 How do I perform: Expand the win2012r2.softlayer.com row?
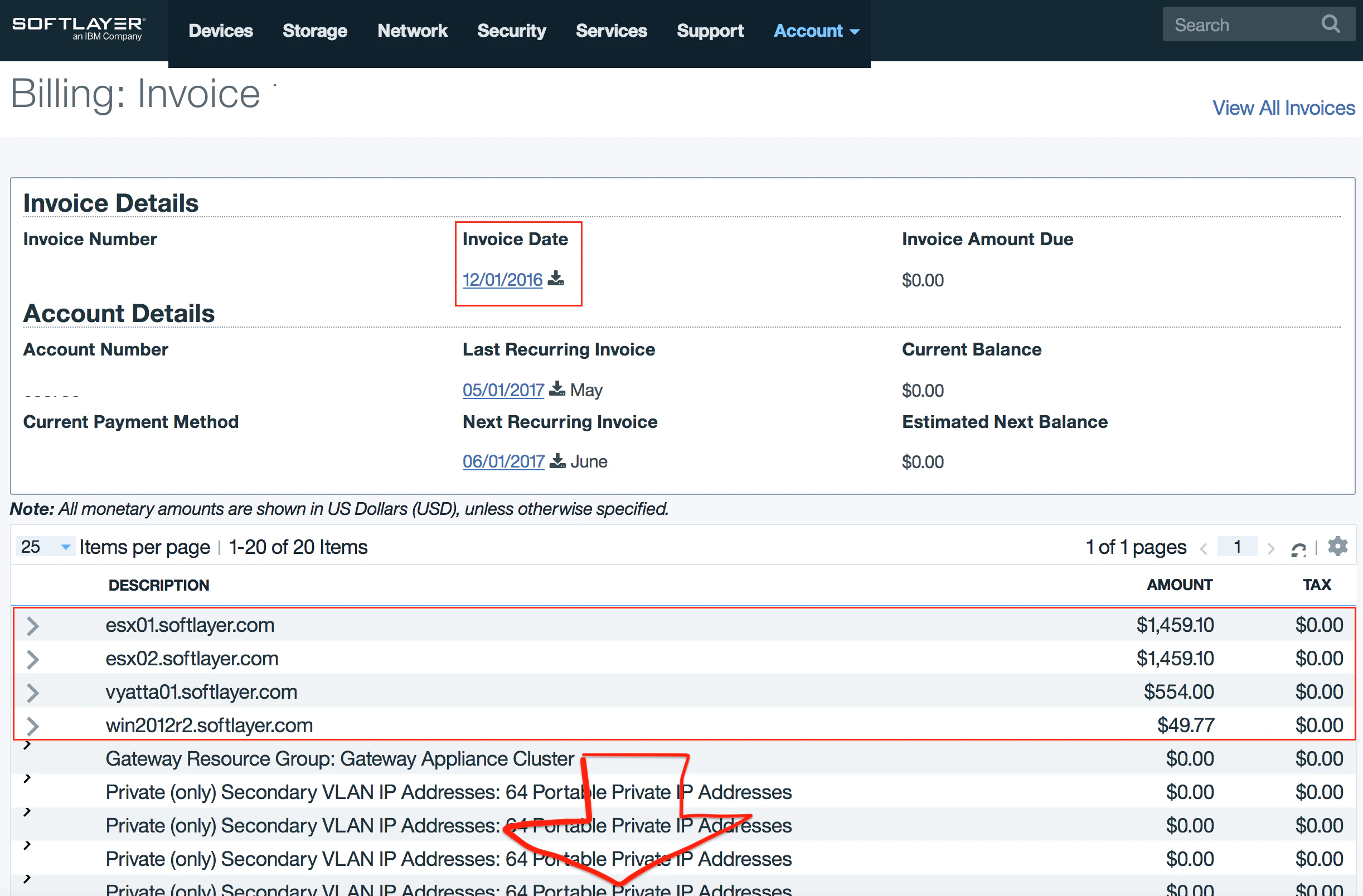click(33, 726)
